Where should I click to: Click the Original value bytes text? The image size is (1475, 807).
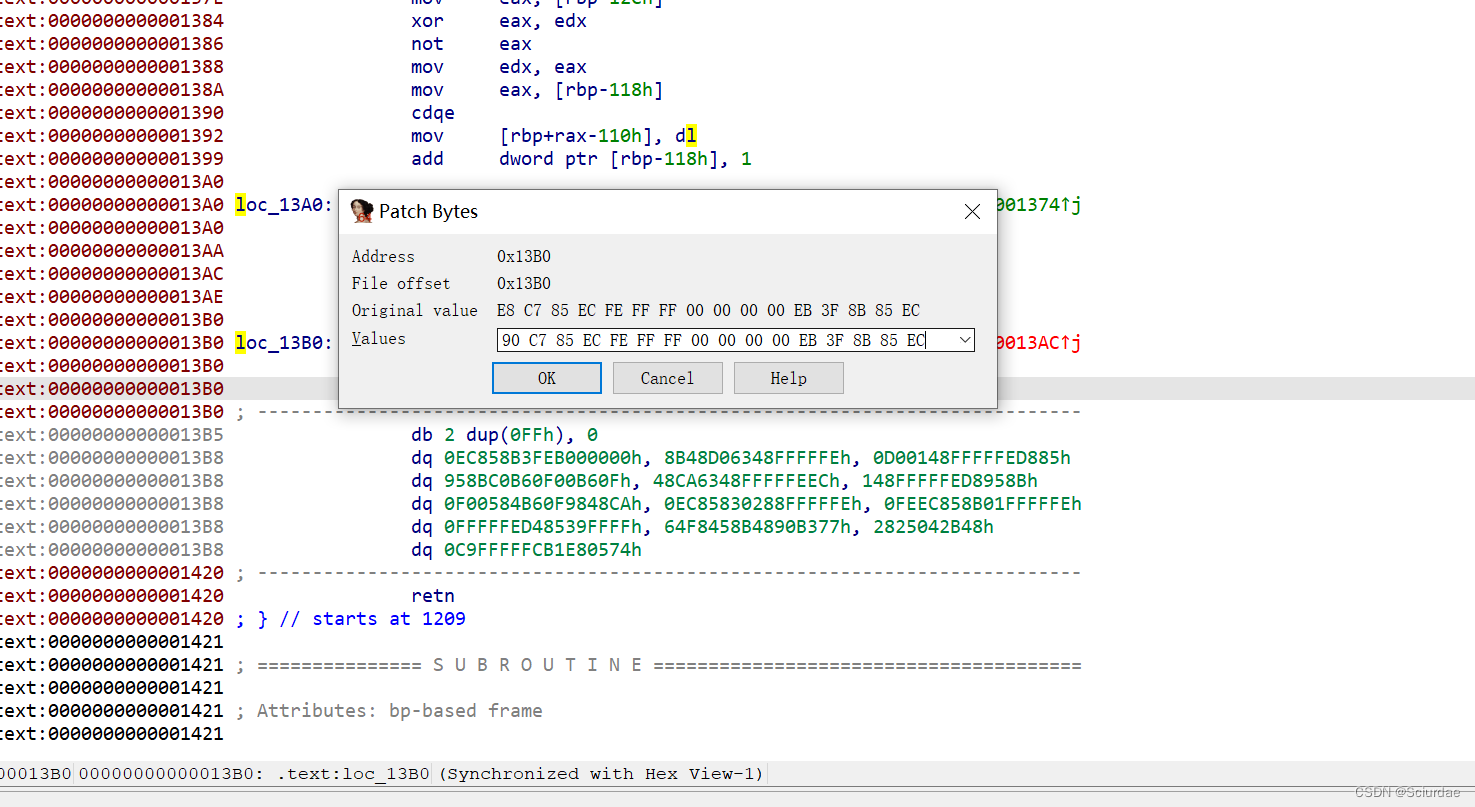click(x=708, y=311)
